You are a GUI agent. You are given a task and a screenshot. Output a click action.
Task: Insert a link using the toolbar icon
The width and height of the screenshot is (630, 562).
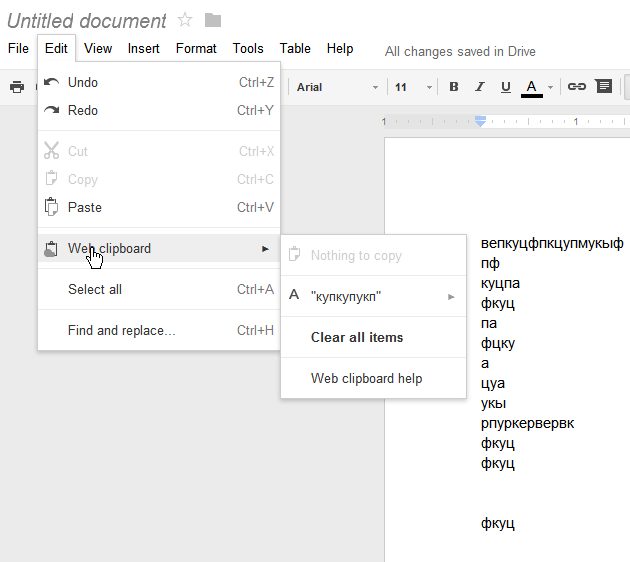[x=577, y=87]
